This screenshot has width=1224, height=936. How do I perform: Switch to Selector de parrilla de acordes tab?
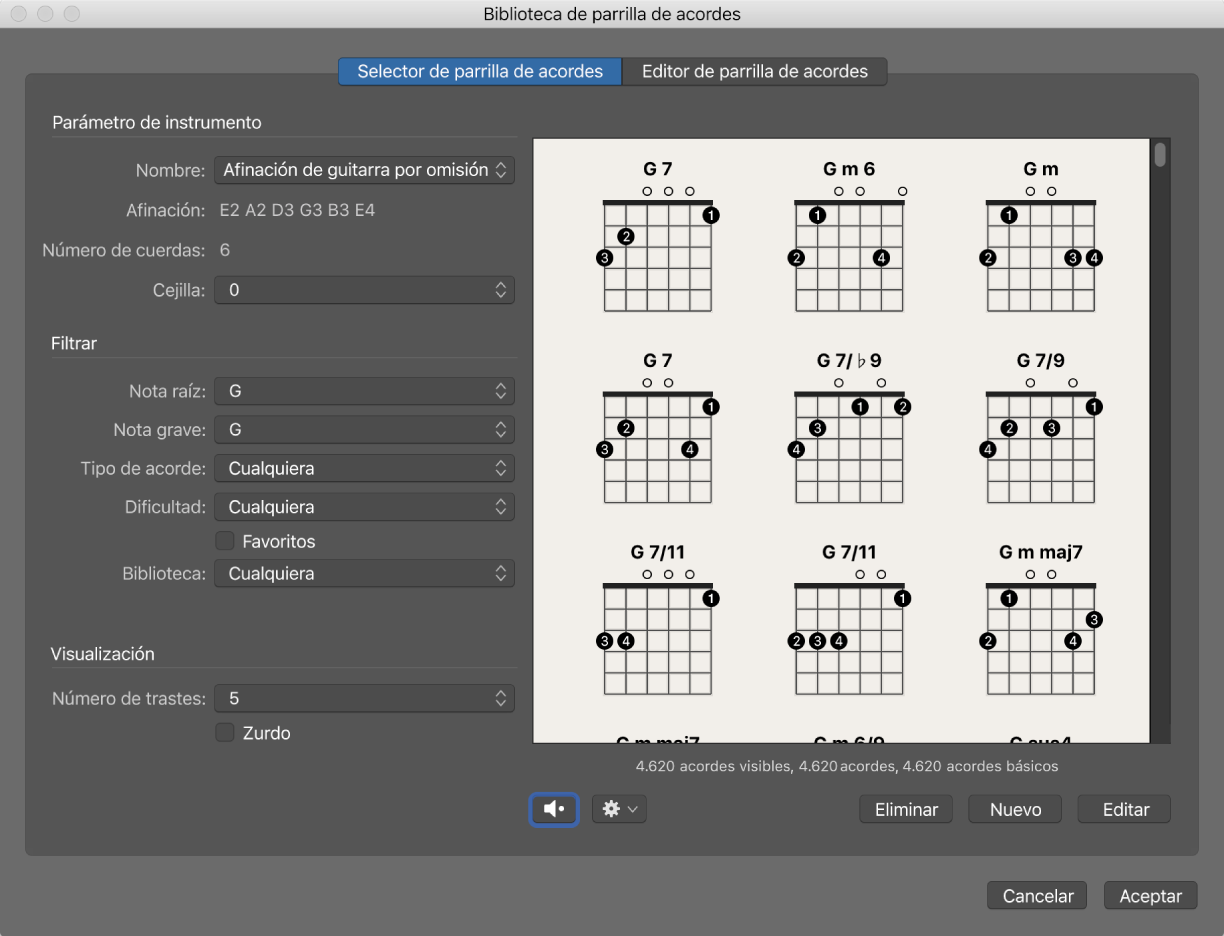pos(480,71)
